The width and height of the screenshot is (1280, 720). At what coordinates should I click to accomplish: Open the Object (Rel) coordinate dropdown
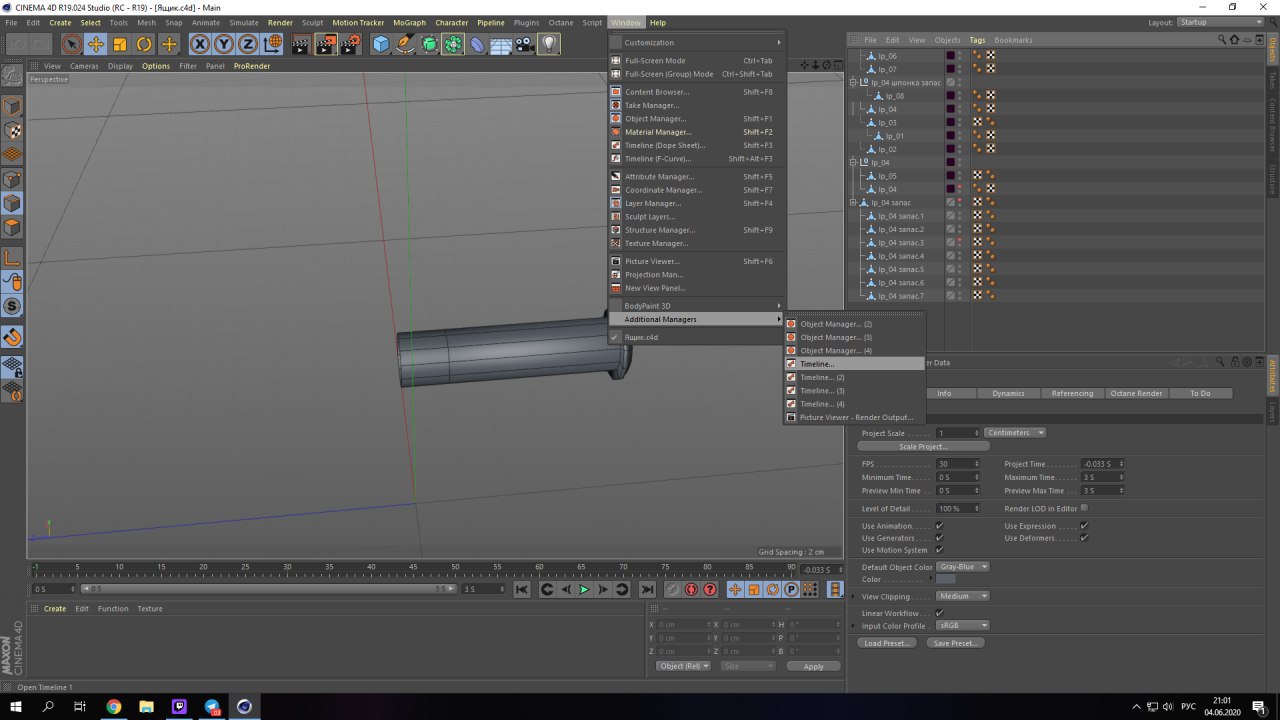(683, 666)
